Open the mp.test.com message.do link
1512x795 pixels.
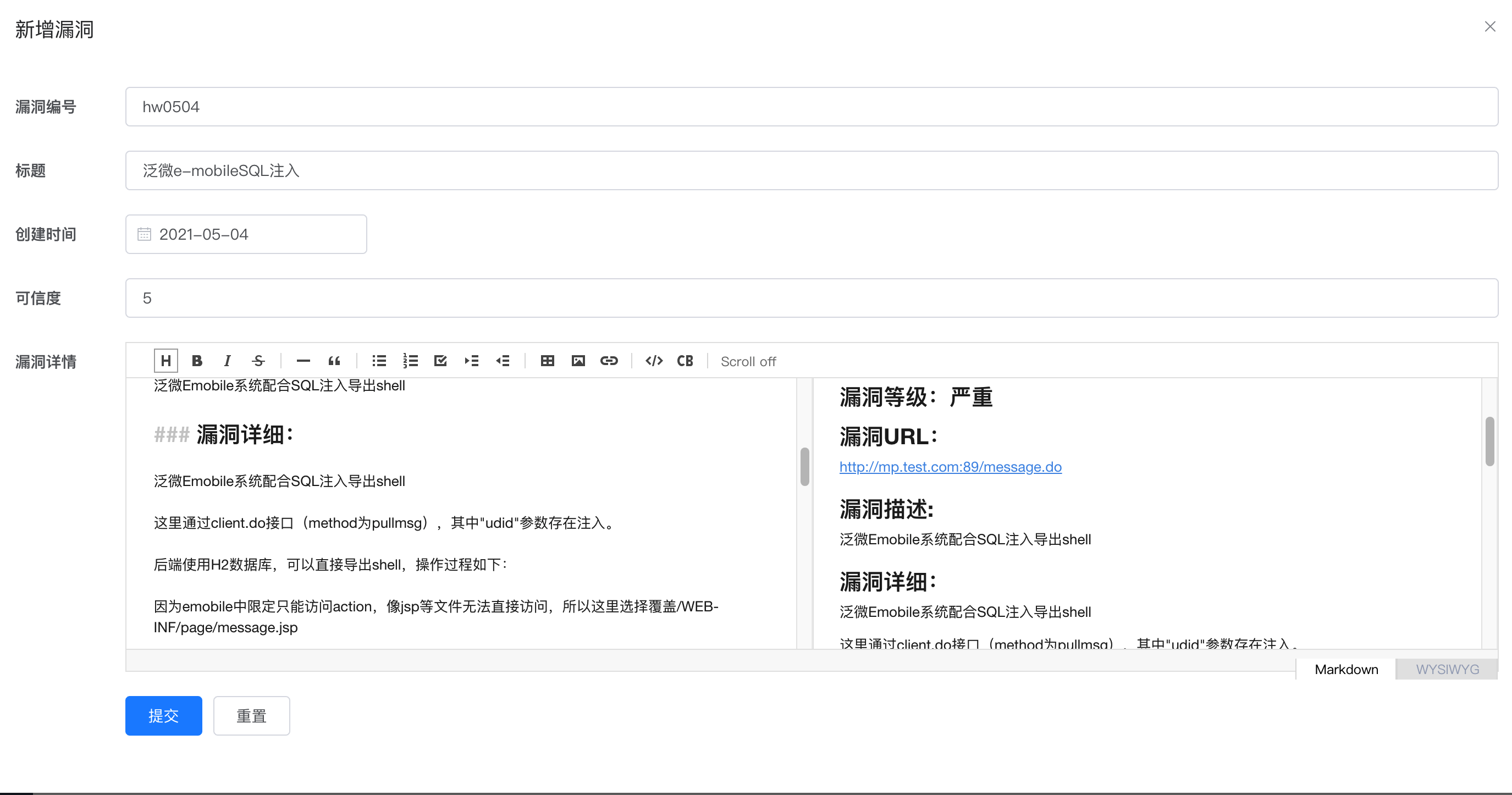950,467
